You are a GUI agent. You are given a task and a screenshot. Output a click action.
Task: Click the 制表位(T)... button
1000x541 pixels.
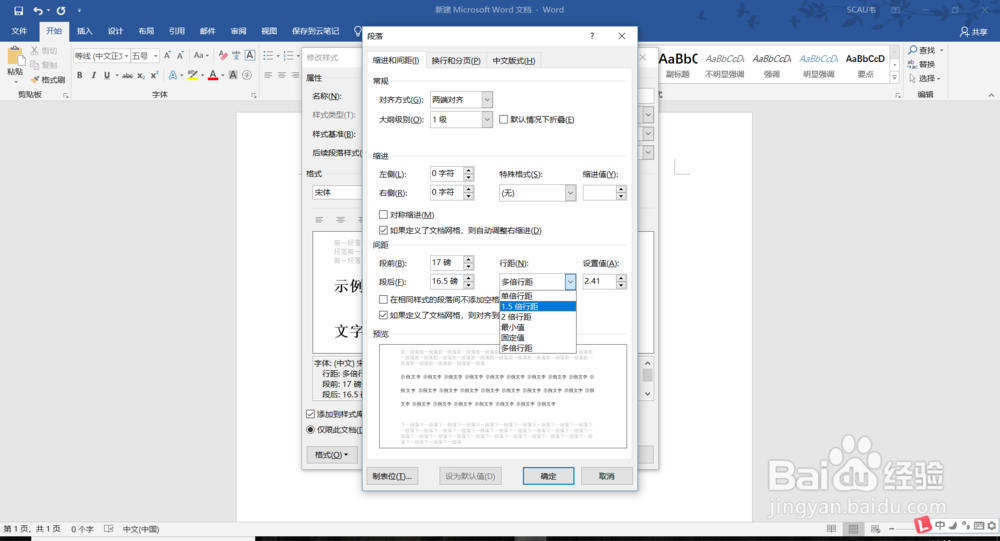(392, 476)
